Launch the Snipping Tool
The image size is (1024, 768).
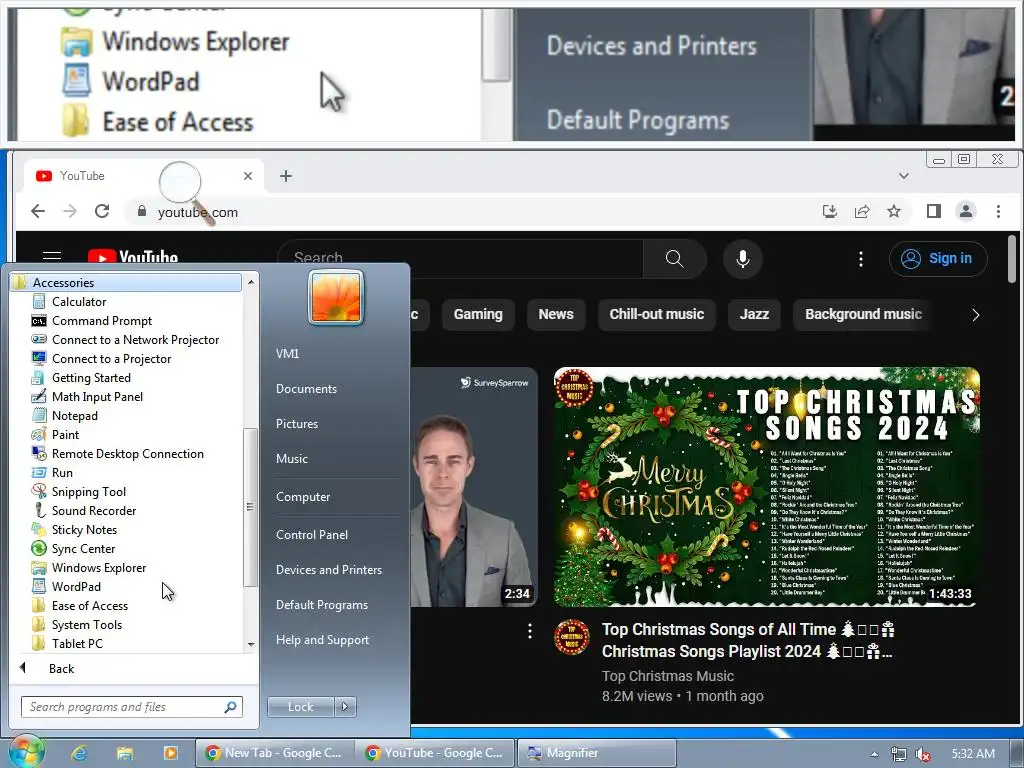tap(89, 491)
